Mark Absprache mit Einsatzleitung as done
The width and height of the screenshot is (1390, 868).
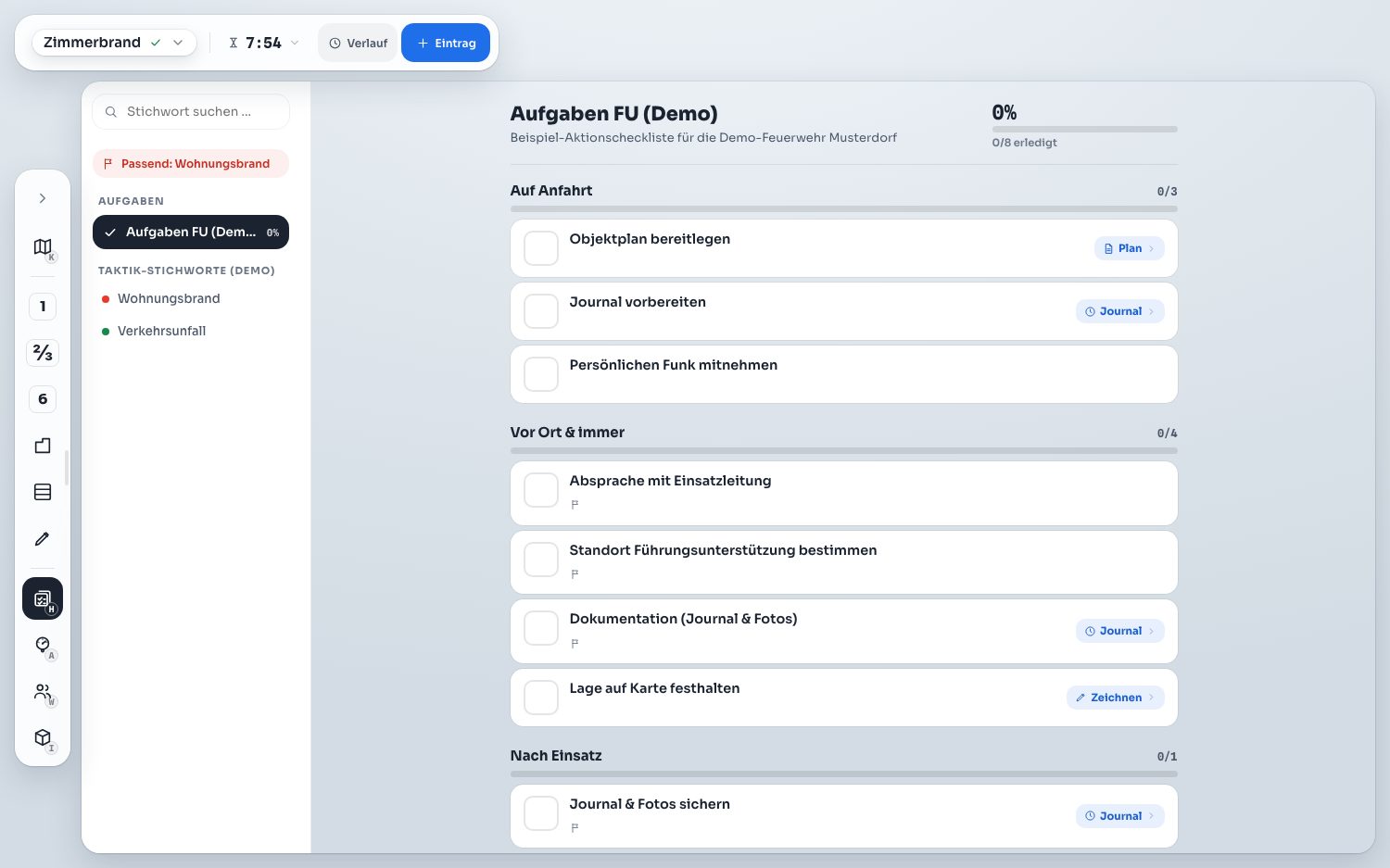pos(541,490)
